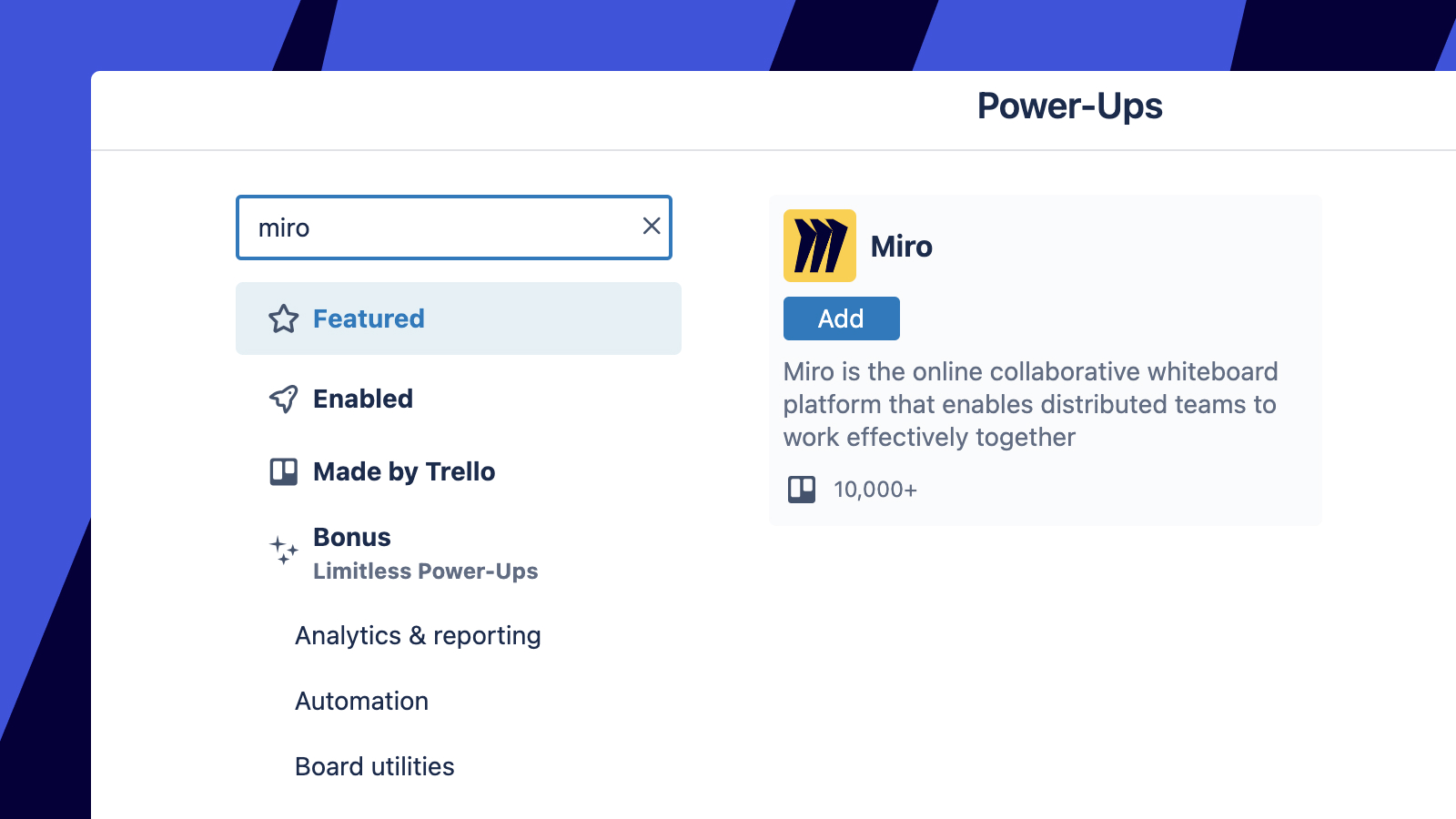Image resolution: width=1456 pixels, height=819 pixels.
Task: Click the Power-Ups page title
Action: pyautogui.click(x=1069, y=106)
